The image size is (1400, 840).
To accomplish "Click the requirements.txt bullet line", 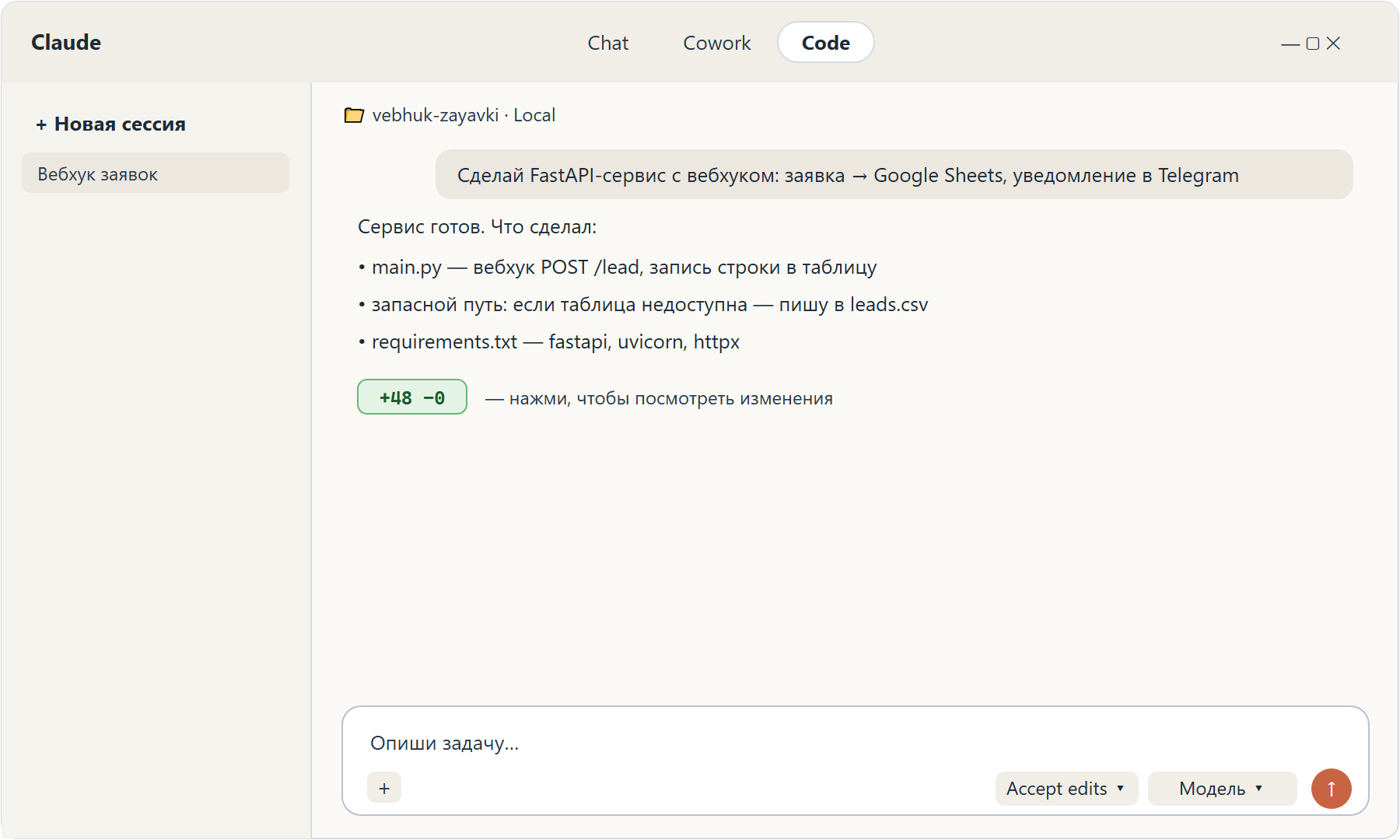I will 549,341.
